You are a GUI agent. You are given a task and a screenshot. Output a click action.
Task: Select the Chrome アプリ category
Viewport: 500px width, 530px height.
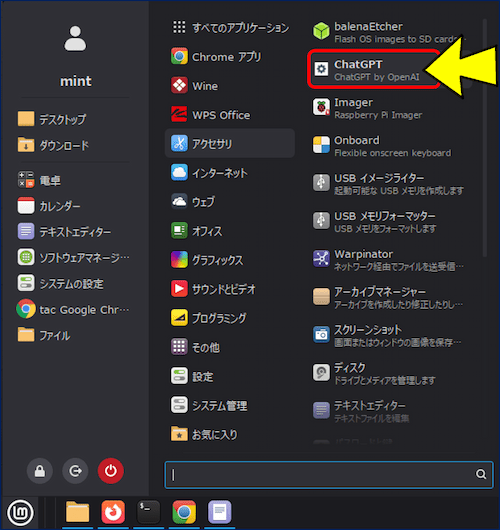click(x=230, y=57)
